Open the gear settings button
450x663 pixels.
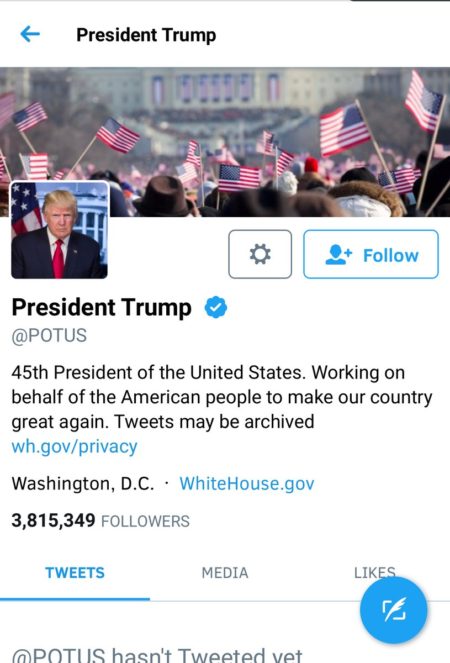pos(260,254)
